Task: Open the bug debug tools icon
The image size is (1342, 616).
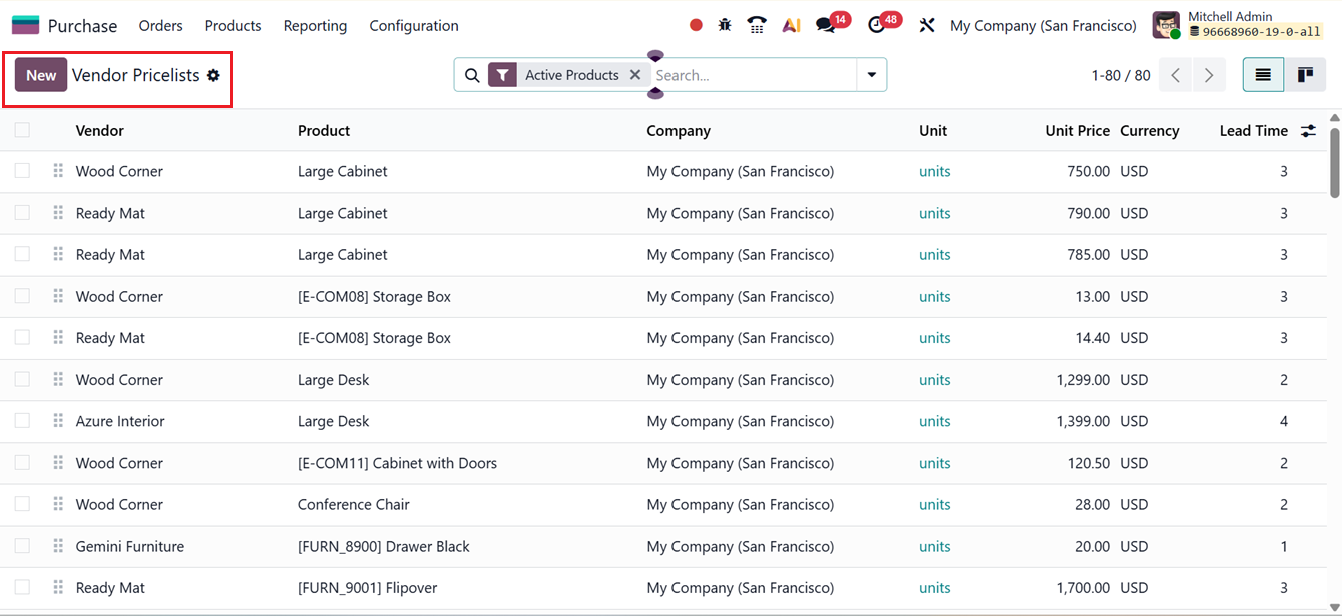Action: 725,25
